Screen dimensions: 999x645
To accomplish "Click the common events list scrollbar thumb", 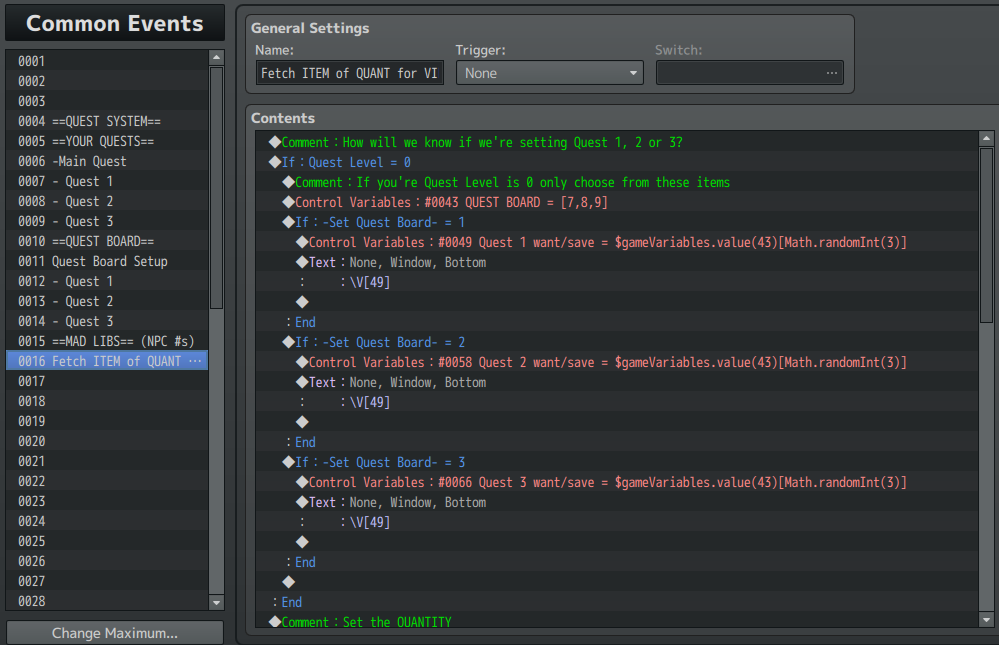I will click(x=216, y=188).
